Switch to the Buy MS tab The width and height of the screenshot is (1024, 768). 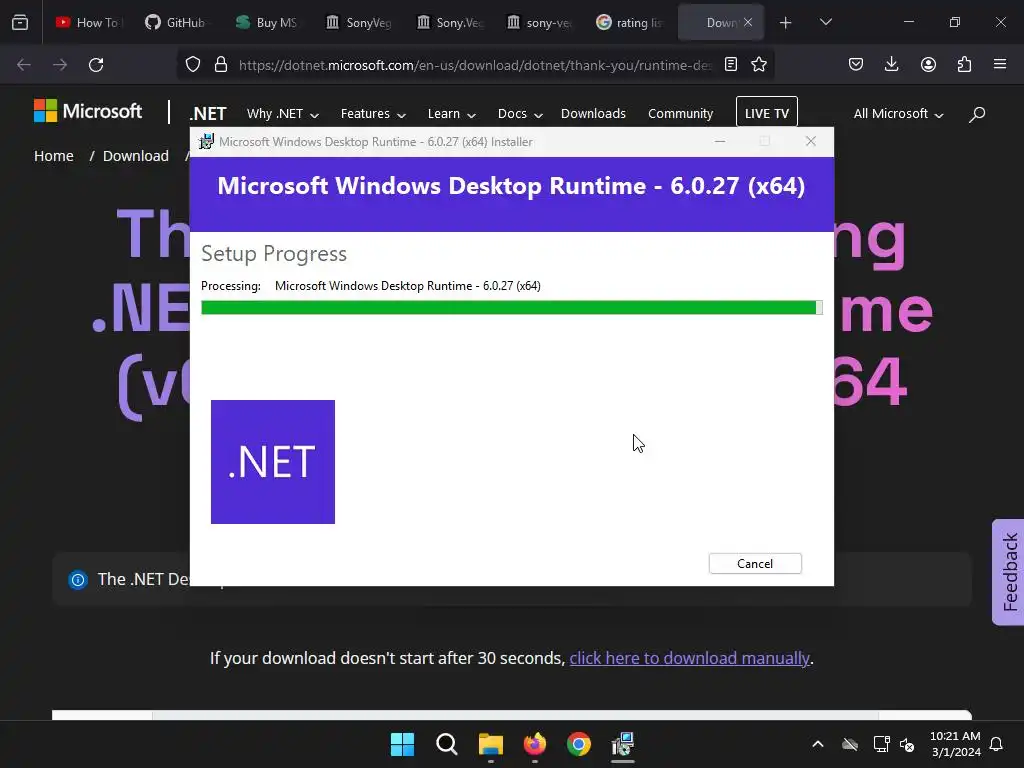267,23
